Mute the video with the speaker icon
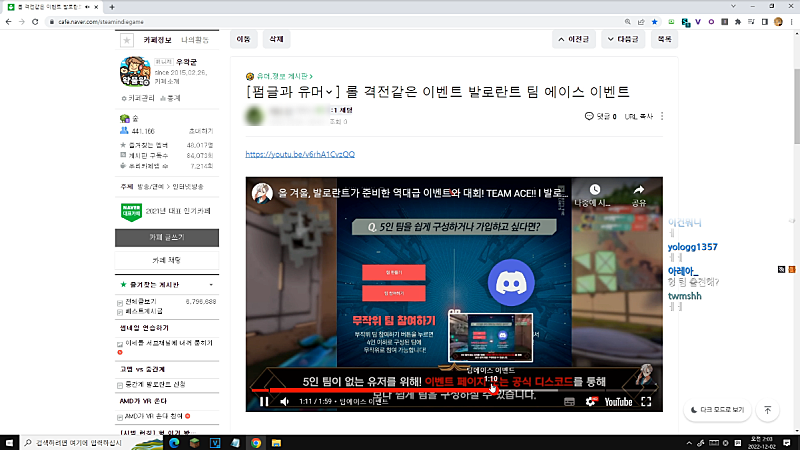This screenshot has height=450, width=800. pyautogui.click(x=285, y=402)
